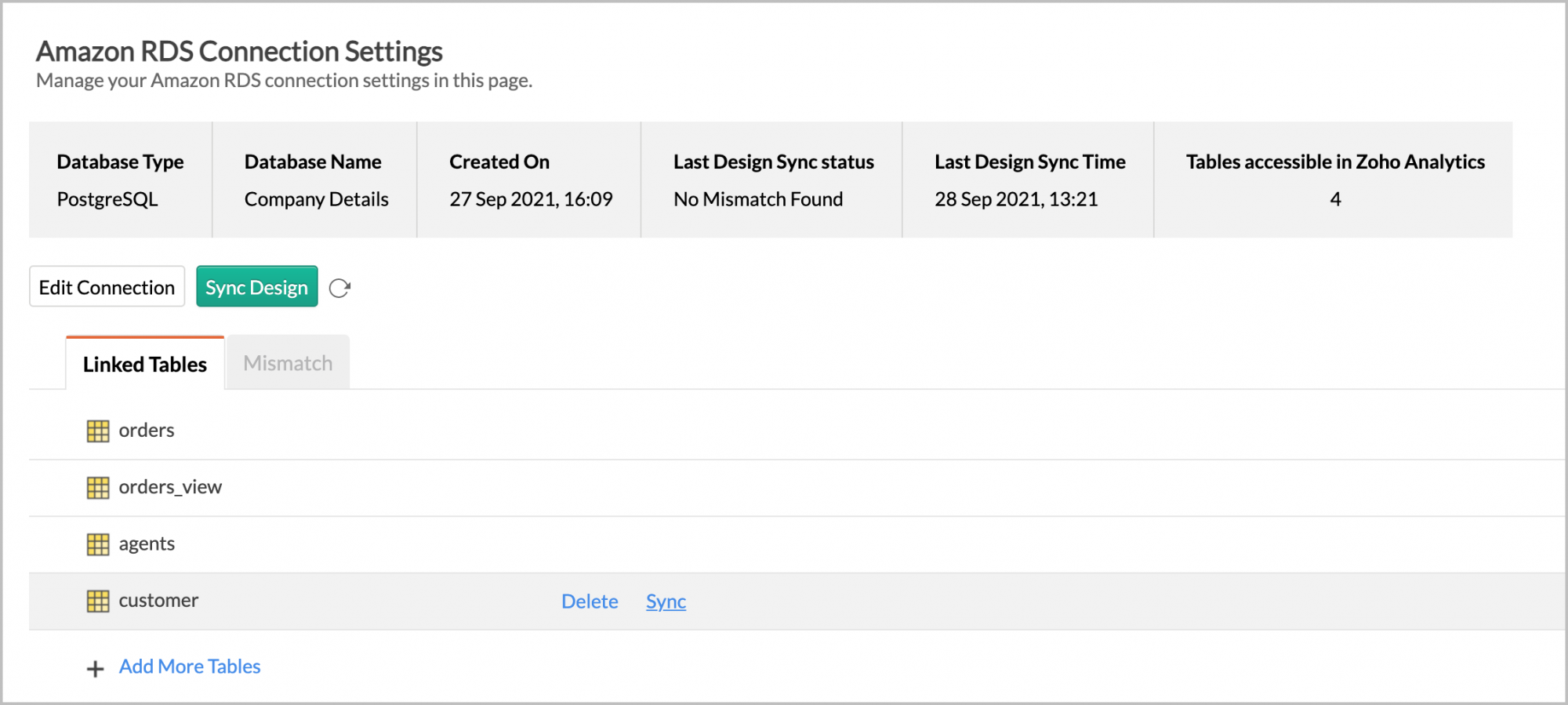Switch to the Linked Tables tab
This screenshot has width=1568, height=705.
tap(145, 363)
